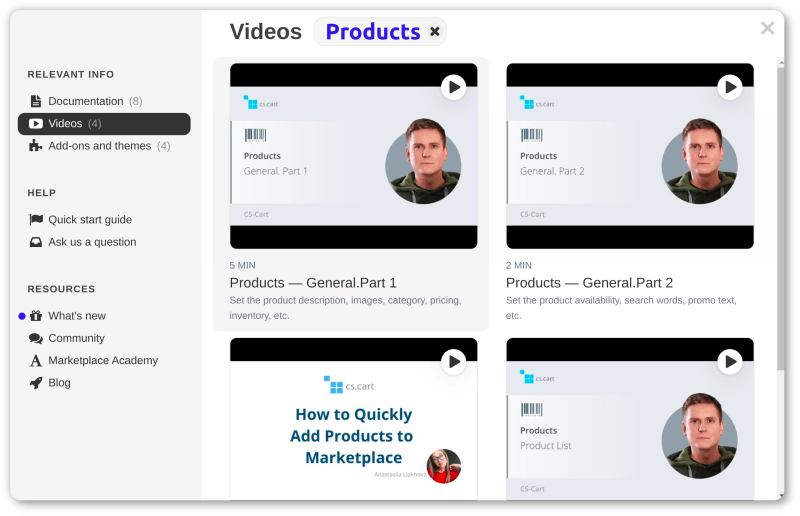Viewport: 800px width, 516px height.
Task: Click the Add-ons puzzle piece icon
Action: tap(36, 146)
